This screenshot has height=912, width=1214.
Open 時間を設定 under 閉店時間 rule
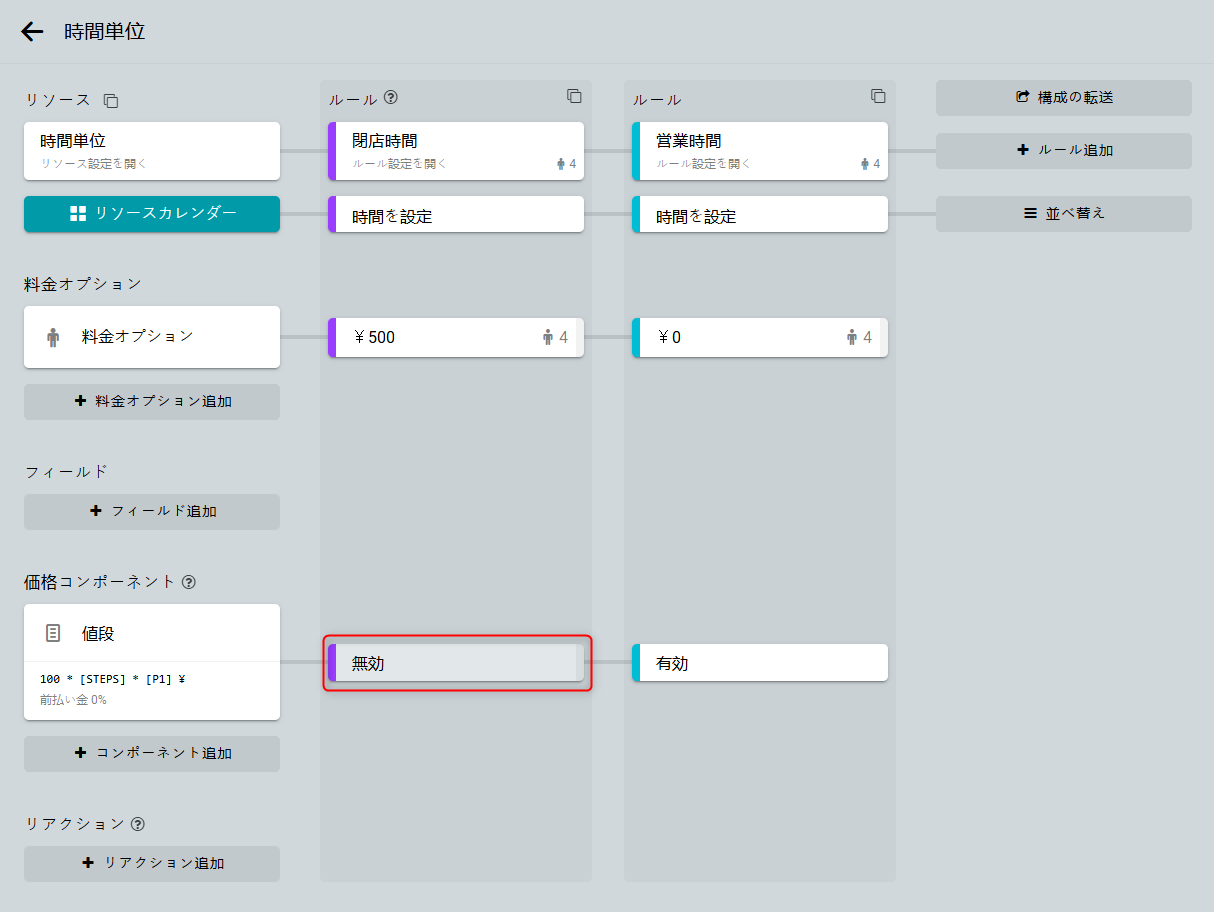pos(456,215)
